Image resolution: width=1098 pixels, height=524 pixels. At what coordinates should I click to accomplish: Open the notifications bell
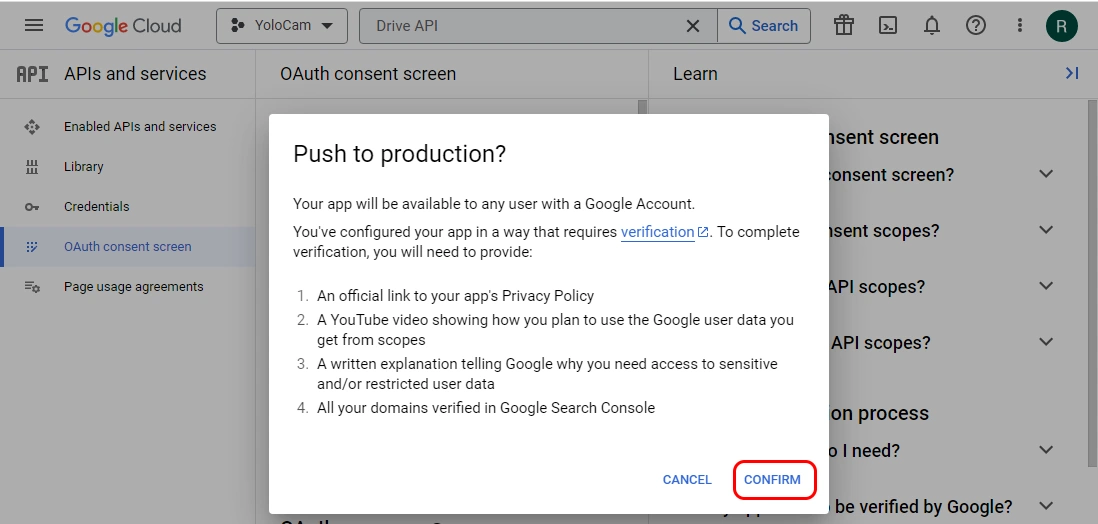931,26
